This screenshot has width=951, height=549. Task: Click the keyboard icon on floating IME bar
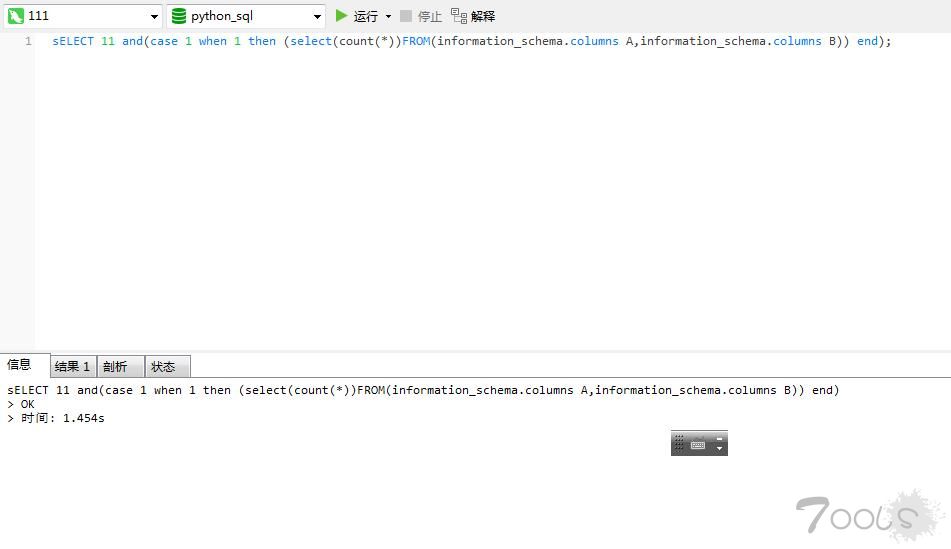tap(698, 444)
